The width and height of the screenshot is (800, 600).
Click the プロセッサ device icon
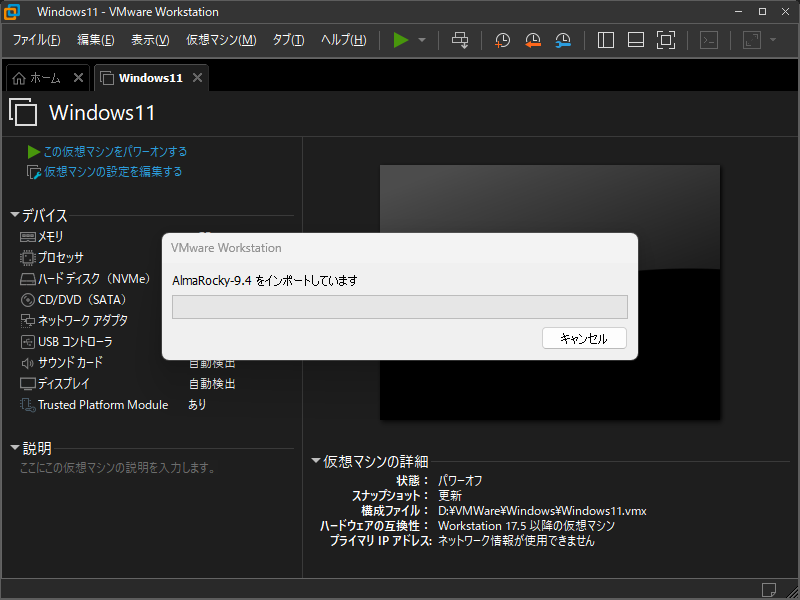click(28, 258)
